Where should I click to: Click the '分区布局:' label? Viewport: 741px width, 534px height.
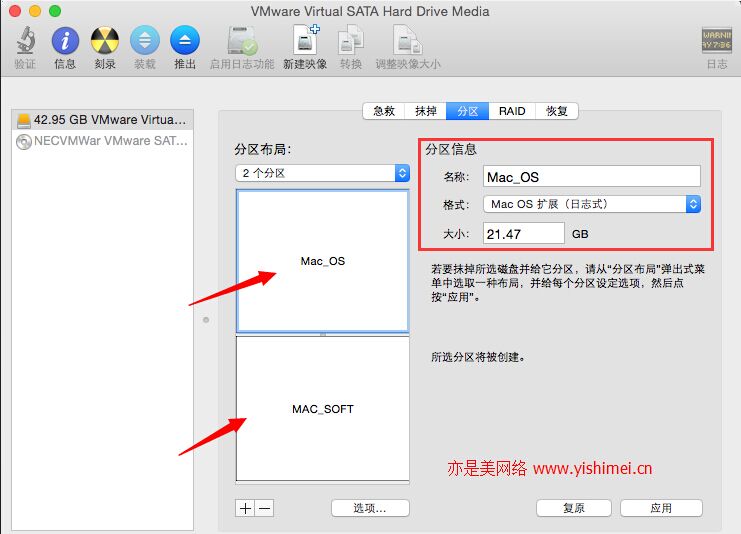(x=263, y=149)
